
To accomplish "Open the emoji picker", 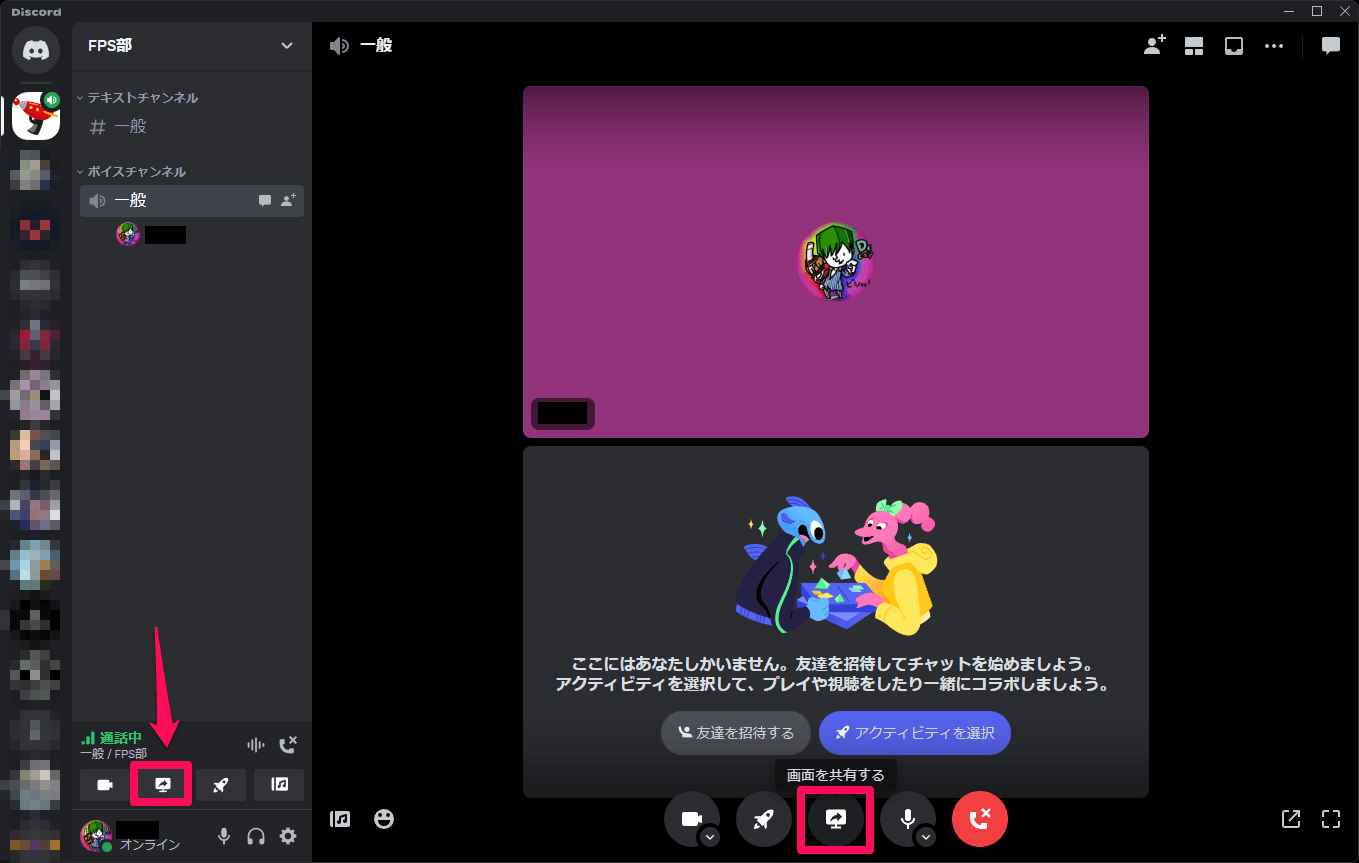I will 384,819.
